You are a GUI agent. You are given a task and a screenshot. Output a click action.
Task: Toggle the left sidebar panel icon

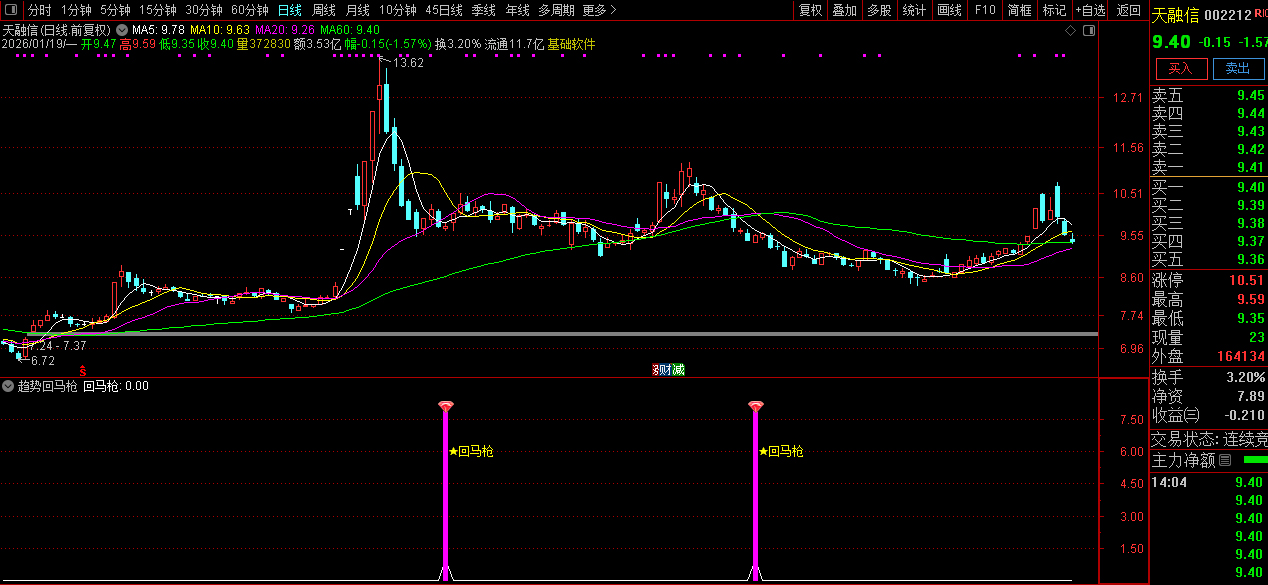(11, 10)
